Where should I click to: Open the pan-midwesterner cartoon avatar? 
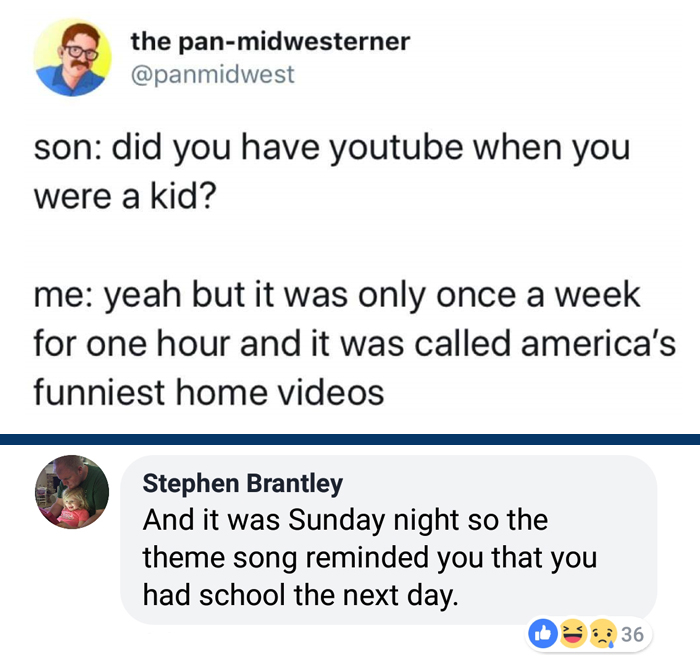click(72, 57)
